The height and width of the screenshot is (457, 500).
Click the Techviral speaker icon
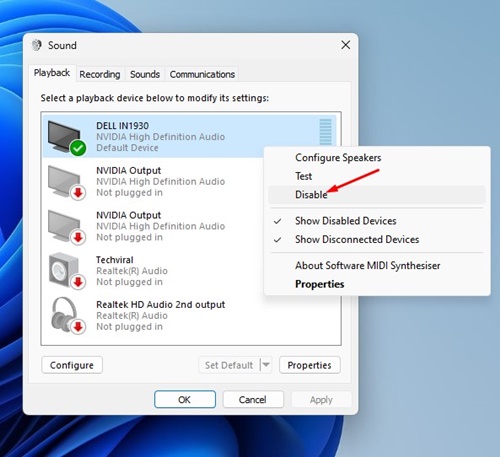click(67, 271)
